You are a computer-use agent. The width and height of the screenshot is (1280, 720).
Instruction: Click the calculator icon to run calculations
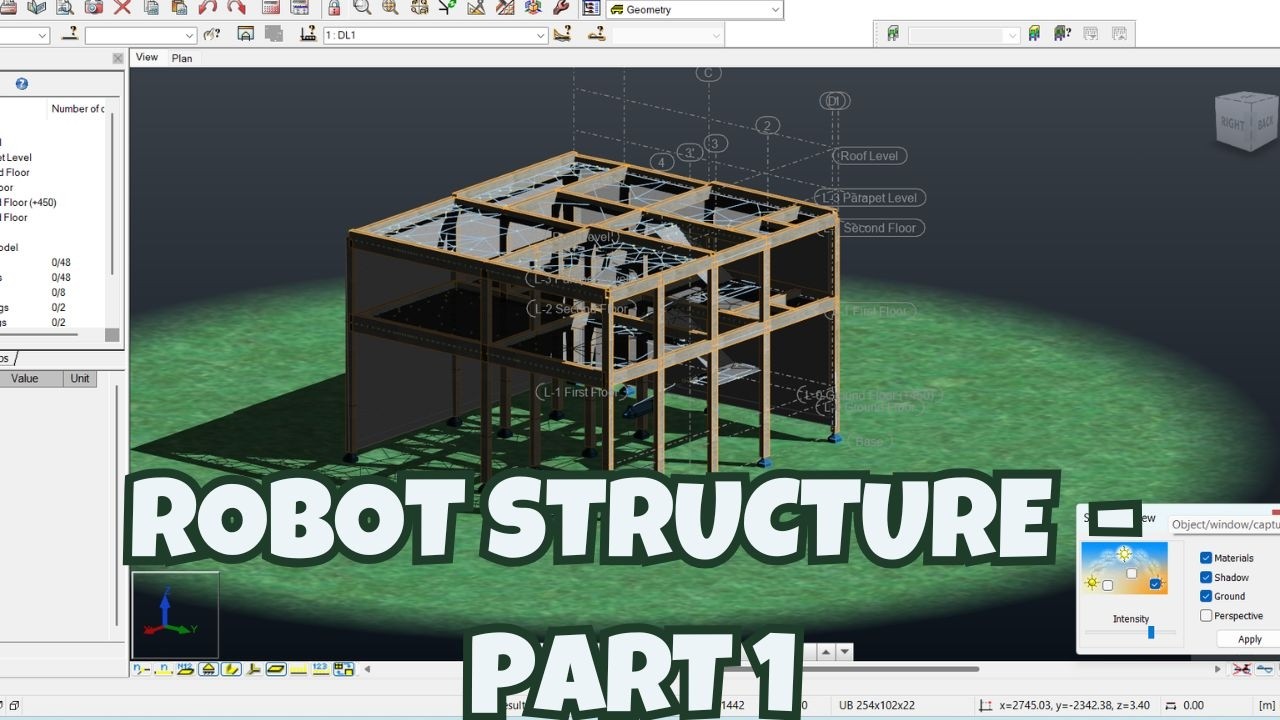point(270,8)
